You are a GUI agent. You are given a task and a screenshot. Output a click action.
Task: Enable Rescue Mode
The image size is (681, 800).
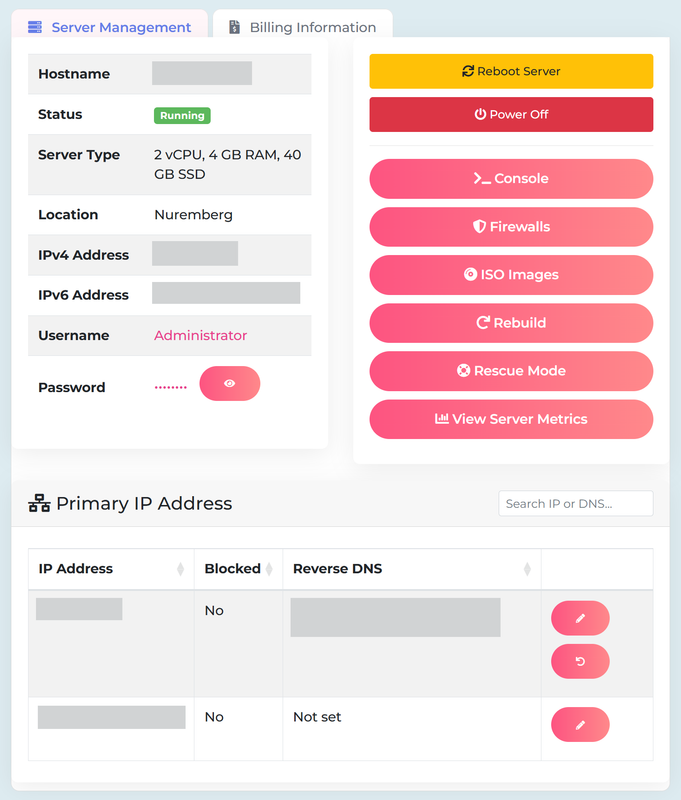pyautogui.click(x=511, y=371)
